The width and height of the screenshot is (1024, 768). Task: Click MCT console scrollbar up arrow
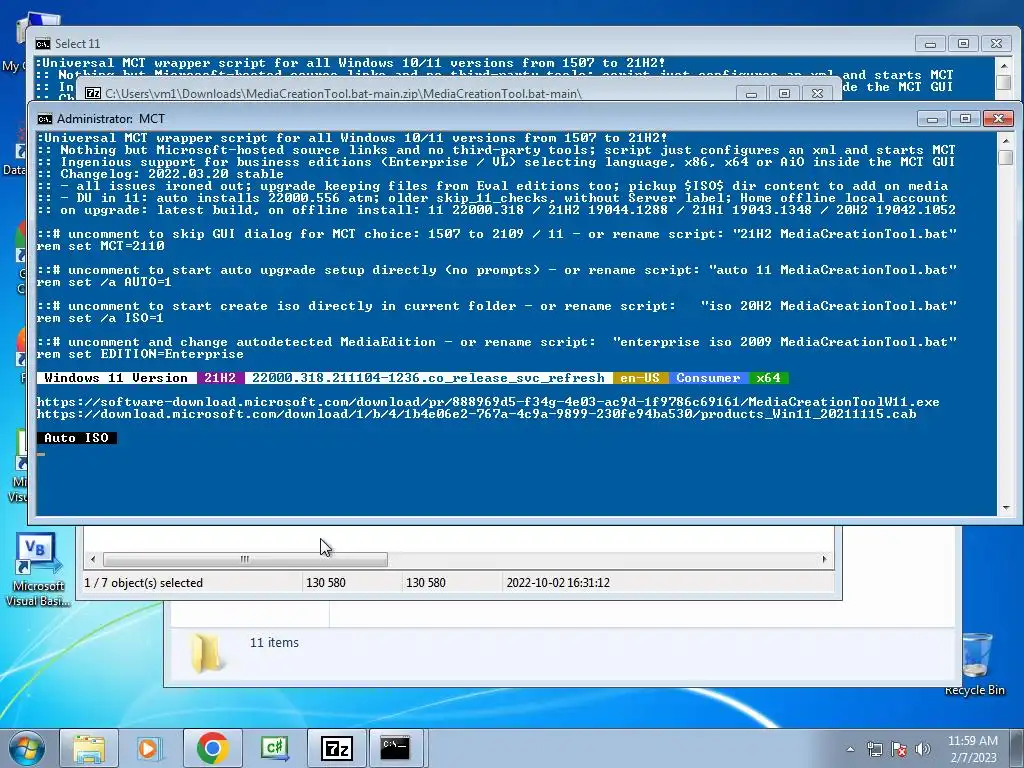tap(1006, 140)
